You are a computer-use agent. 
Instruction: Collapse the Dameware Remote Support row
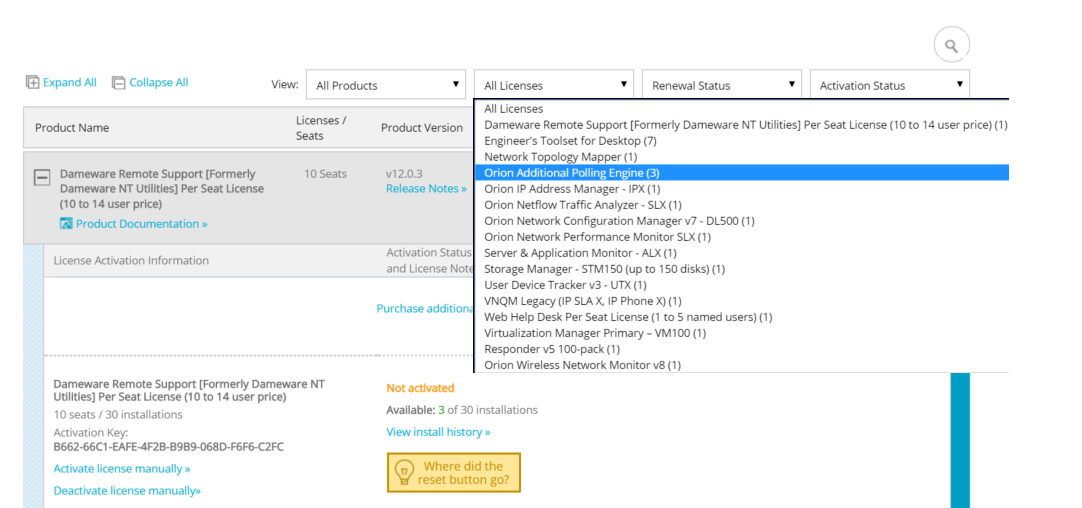(42, 178)
